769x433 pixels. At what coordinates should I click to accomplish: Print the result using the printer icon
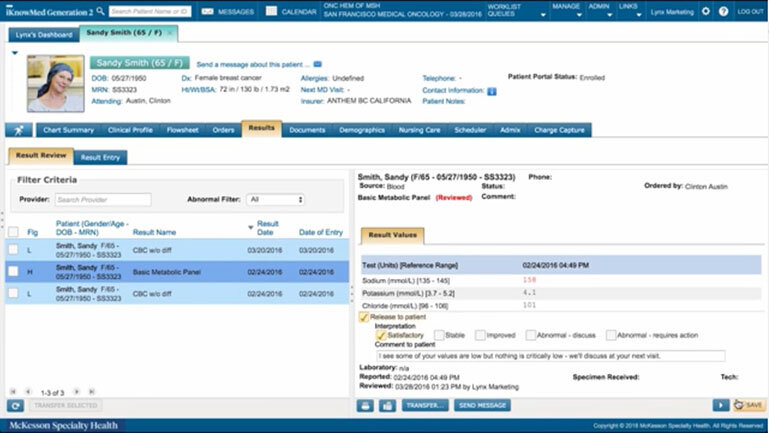coord(366,405)
